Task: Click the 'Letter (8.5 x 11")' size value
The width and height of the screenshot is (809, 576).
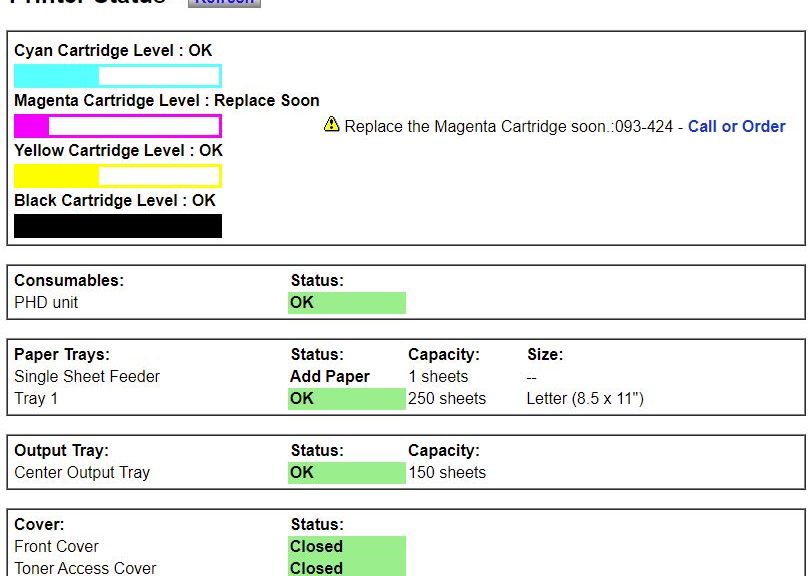Action: click(585, 399)
